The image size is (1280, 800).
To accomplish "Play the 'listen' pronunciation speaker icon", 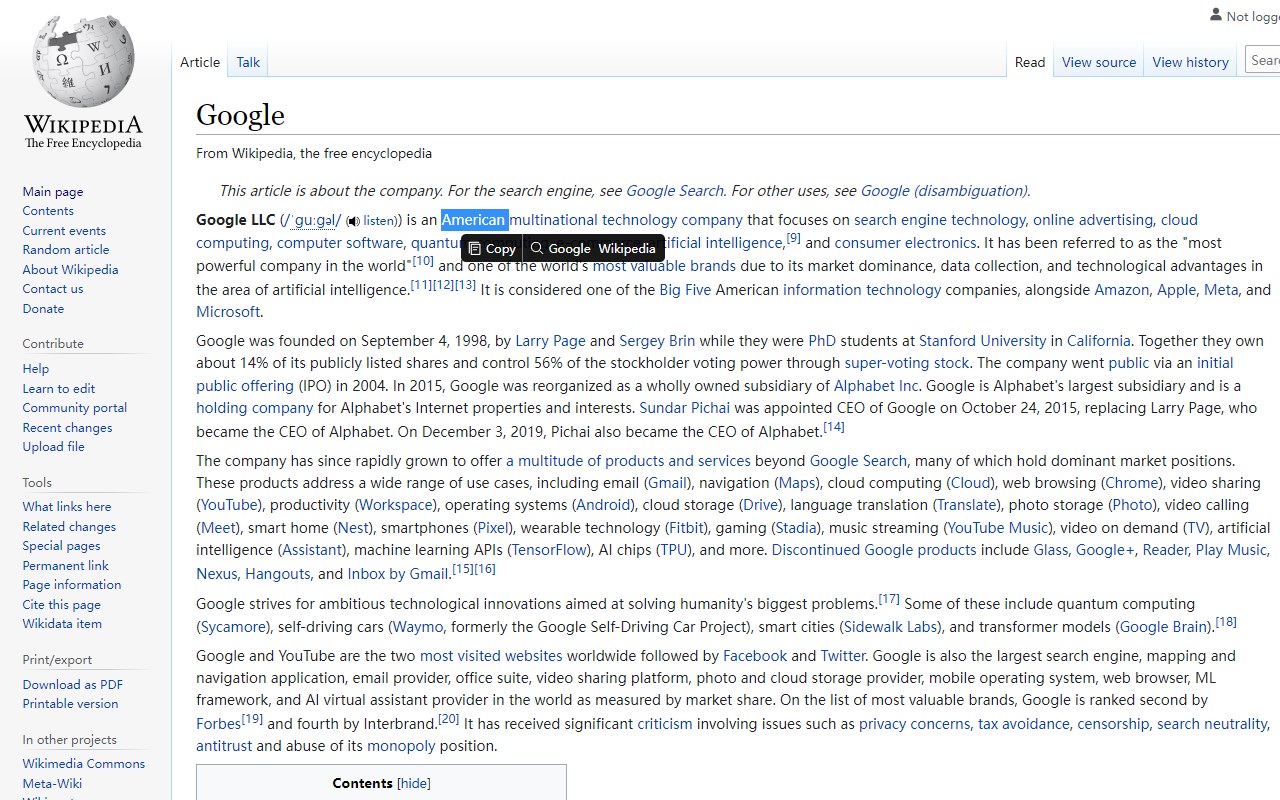I will tap(353, 221).
